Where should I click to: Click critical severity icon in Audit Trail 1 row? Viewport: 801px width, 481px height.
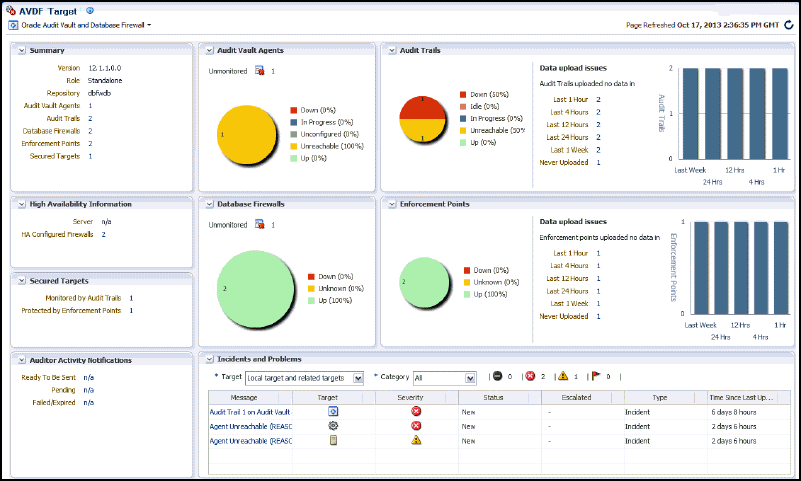click(416, 412)
